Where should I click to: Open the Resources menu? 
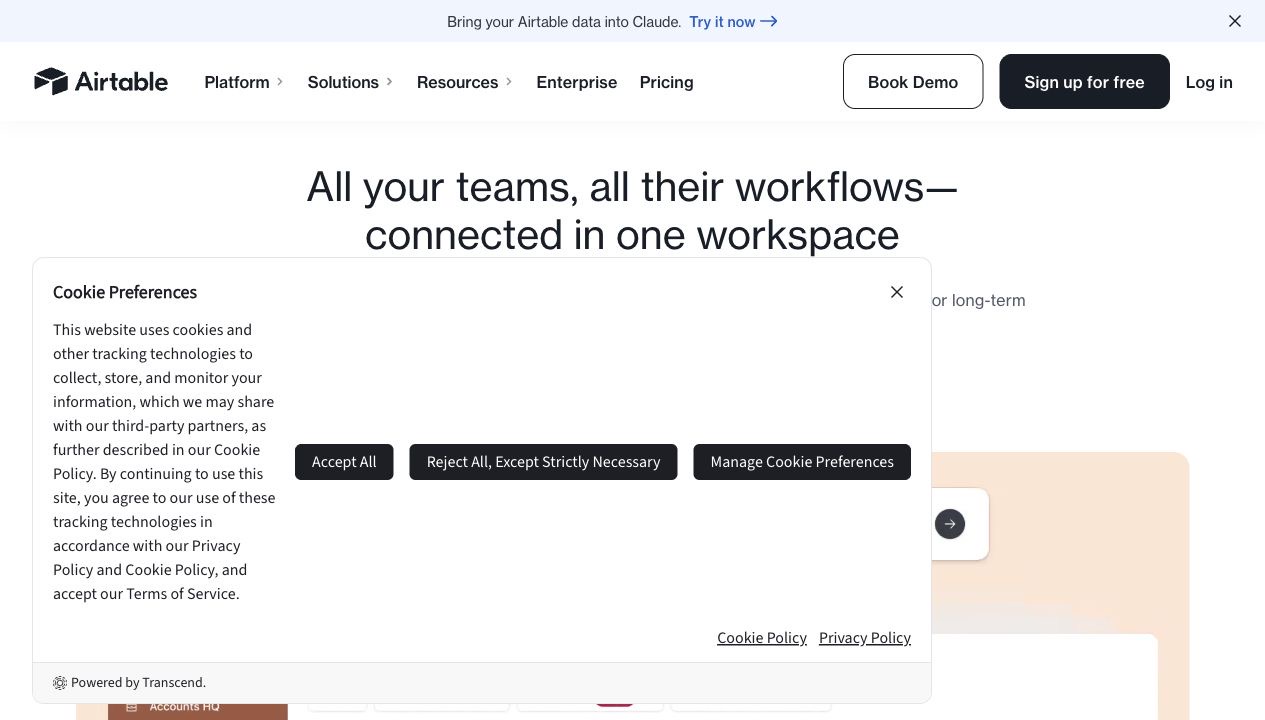[457, 82]
